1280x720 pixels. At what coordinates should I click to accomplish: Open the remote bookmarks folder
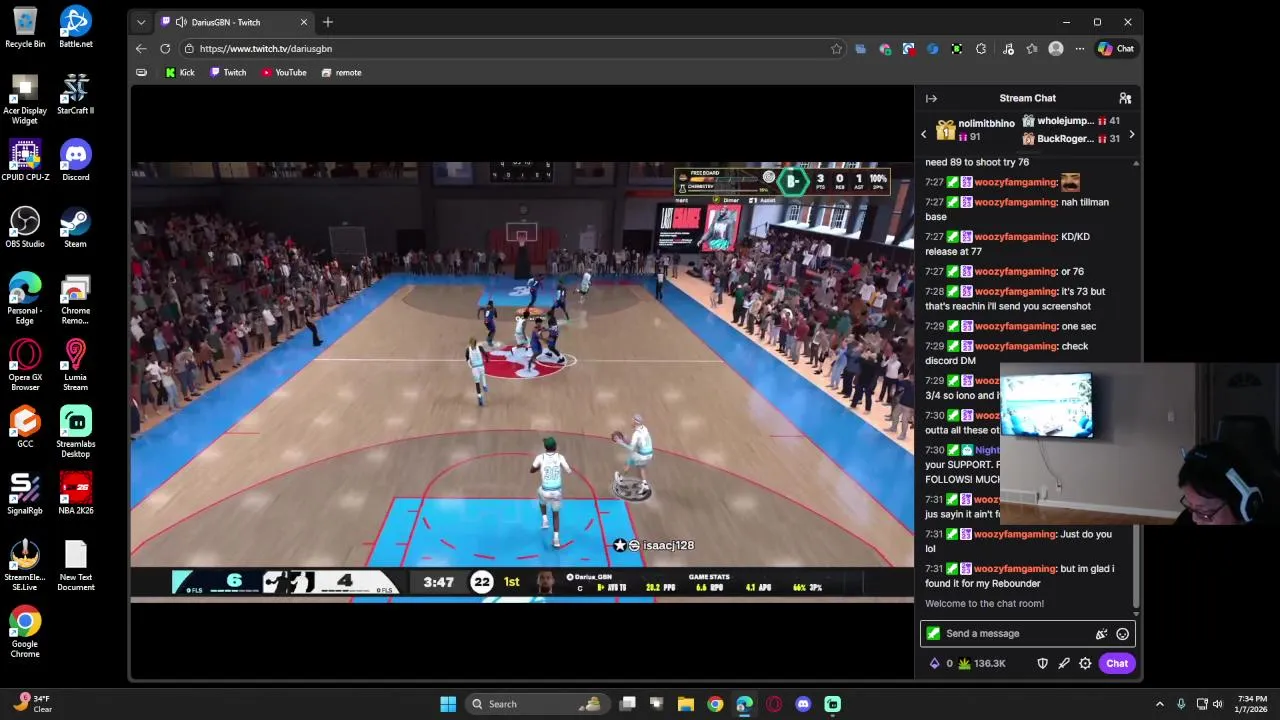pos(341,72)
